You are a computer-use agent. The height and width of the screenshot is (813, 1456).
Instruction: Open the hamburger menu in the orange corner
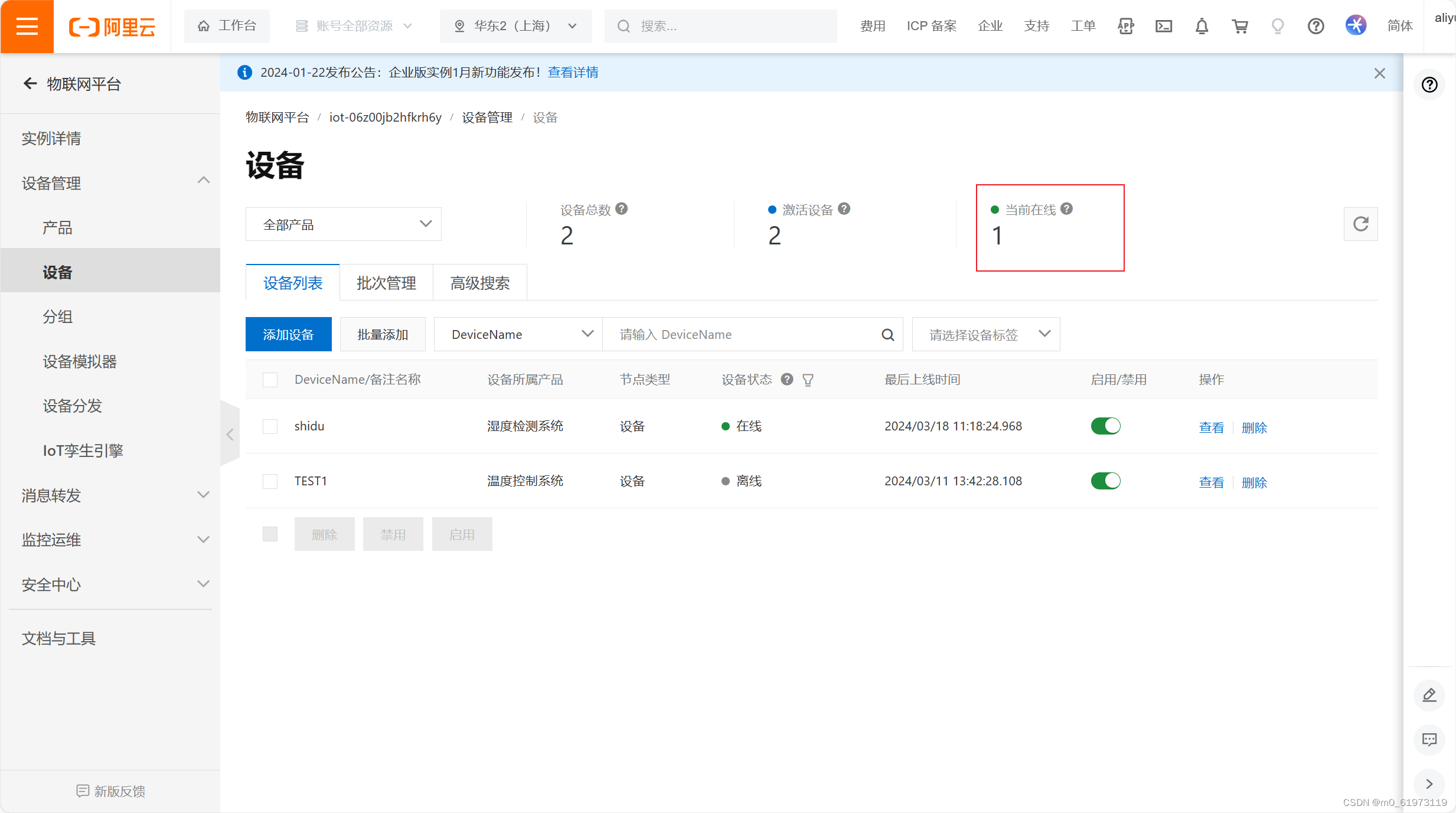[x=27, y=26]
